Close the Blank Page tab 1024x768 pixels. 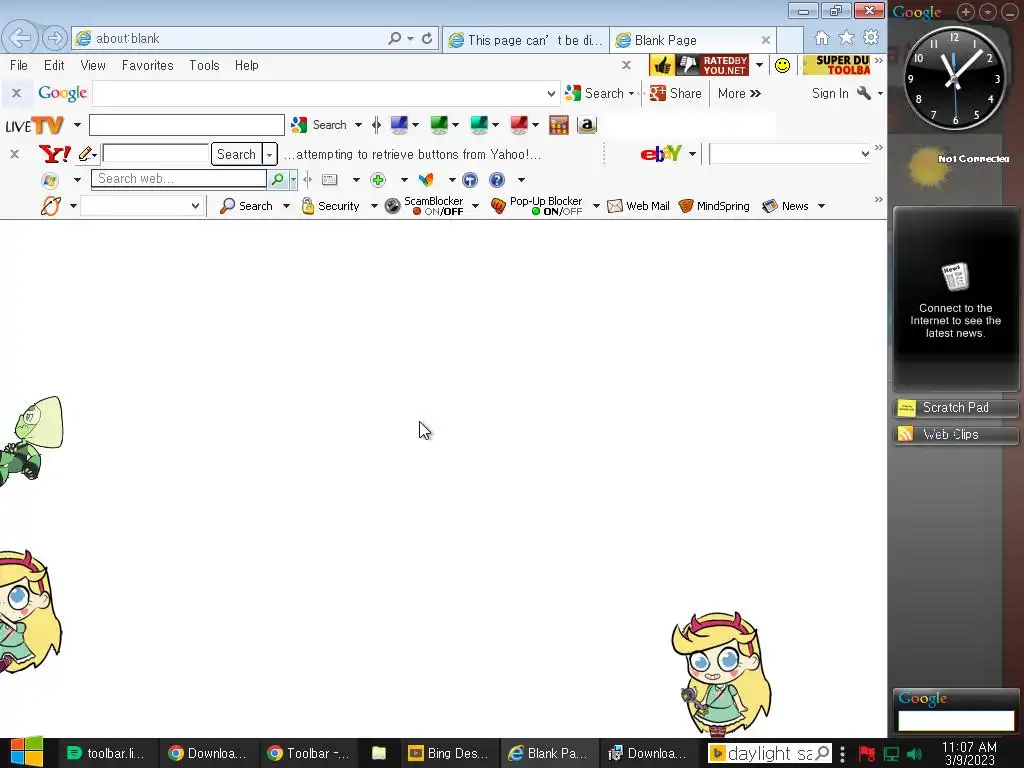pyautogui.click(x=765, y=40)
